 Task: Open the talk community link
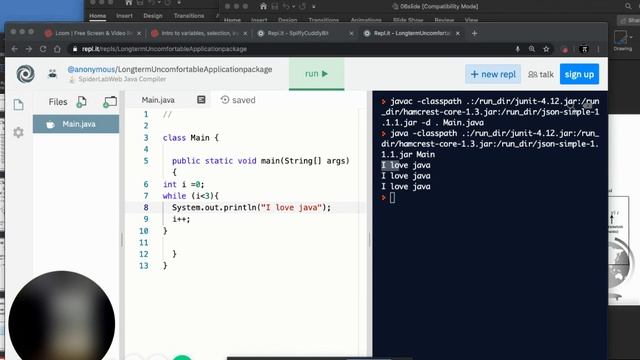pyautogui.click(x=541, y=74)
